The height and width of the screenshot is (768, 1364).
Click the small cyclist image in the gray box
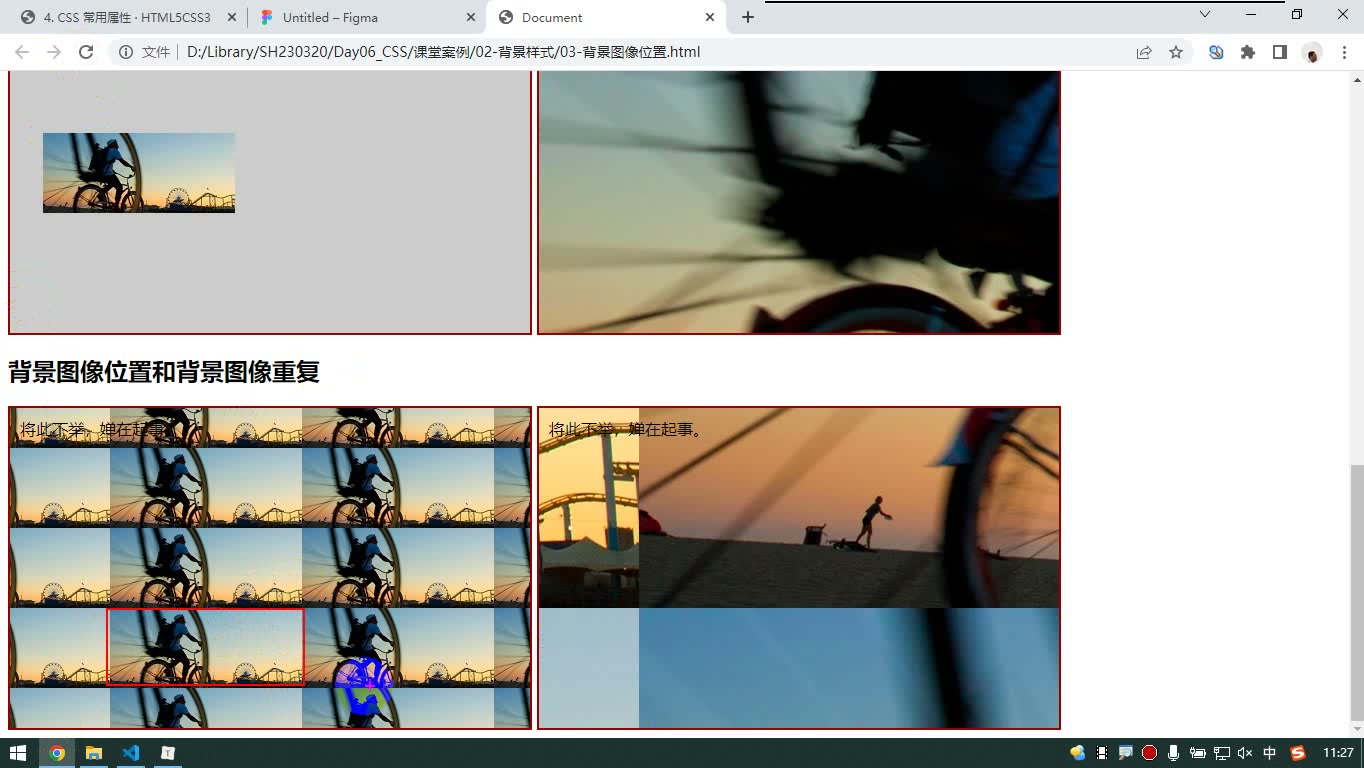(x=139, y=173)
